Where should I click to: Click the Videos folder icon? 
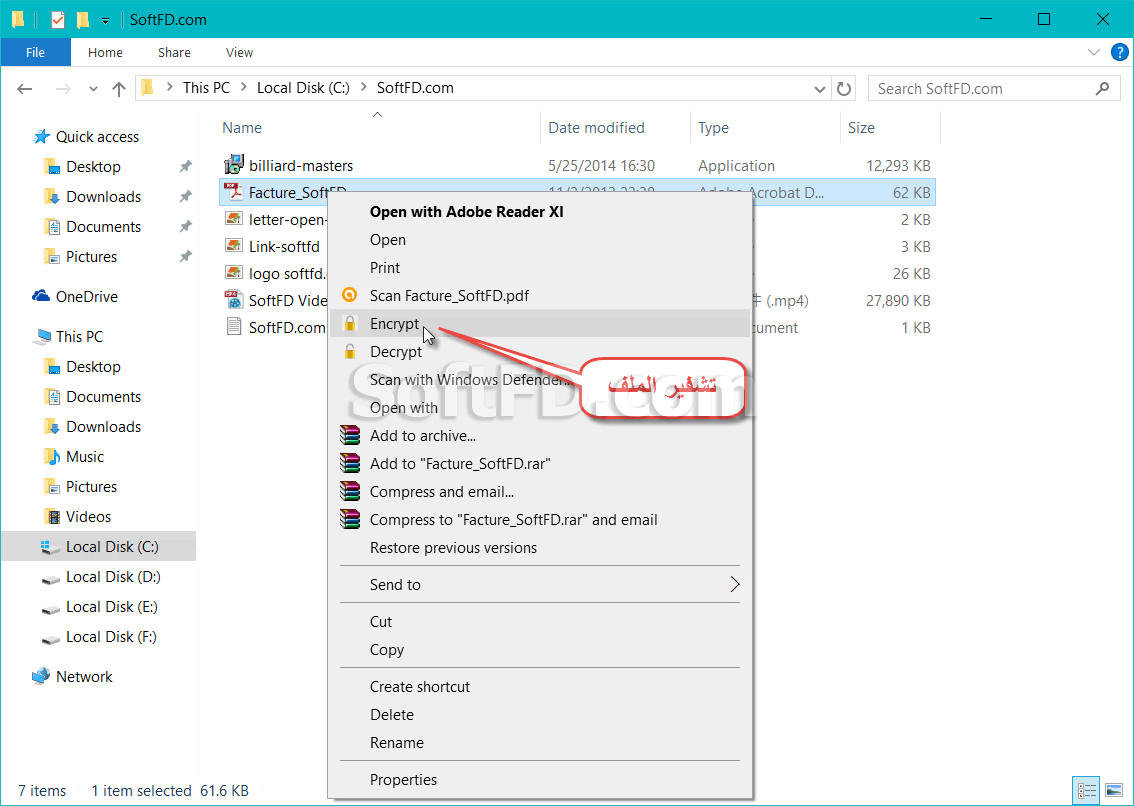click(x=52, y=517)
